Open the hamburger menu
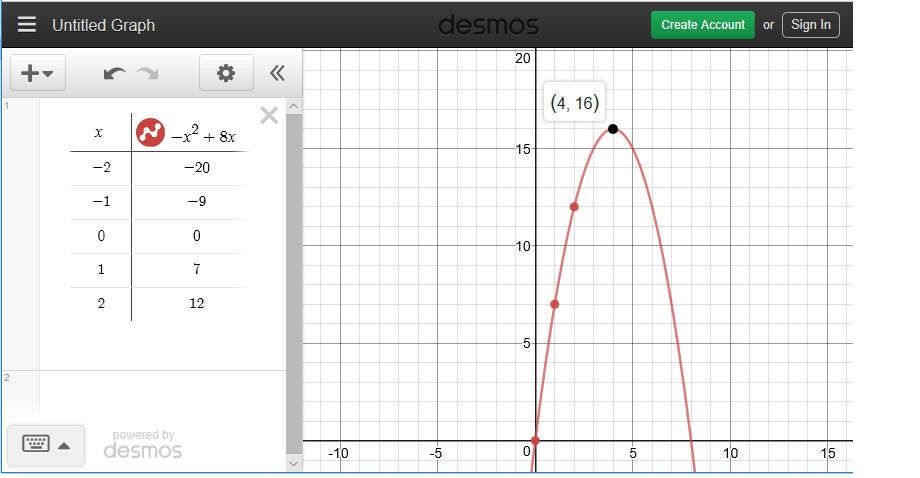Image resolution: width=920 pixels, height=478 pixels. (27, 25)
